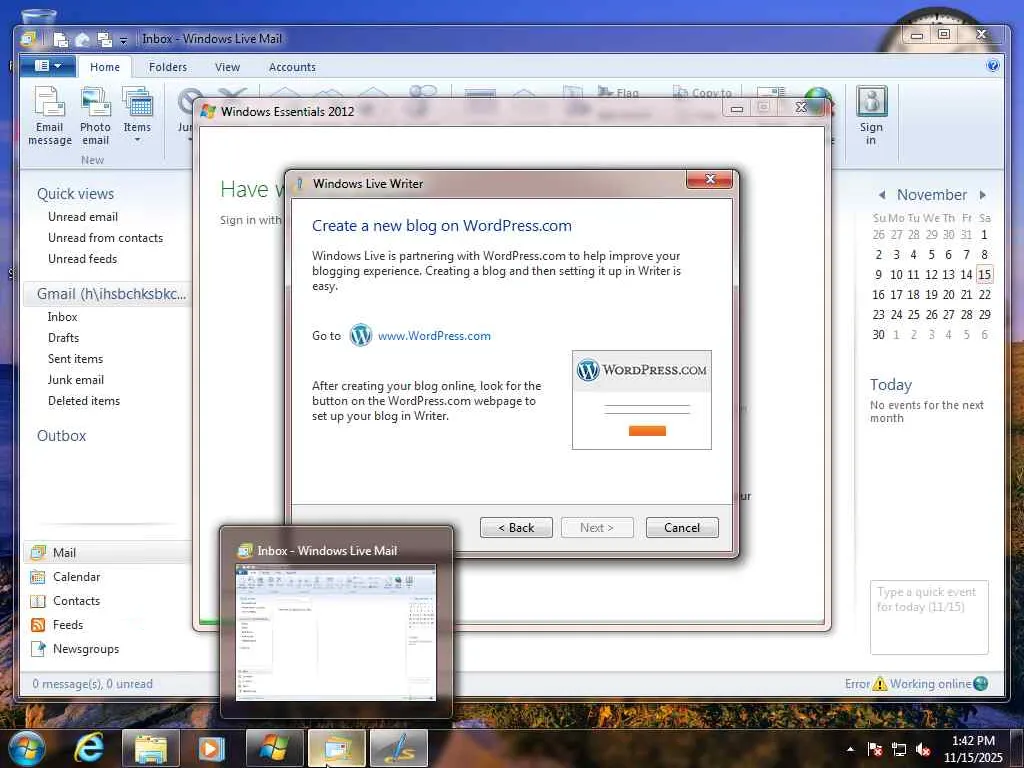
Task: Click the send/receive icon in quick access toolbar
Action: 104,40
